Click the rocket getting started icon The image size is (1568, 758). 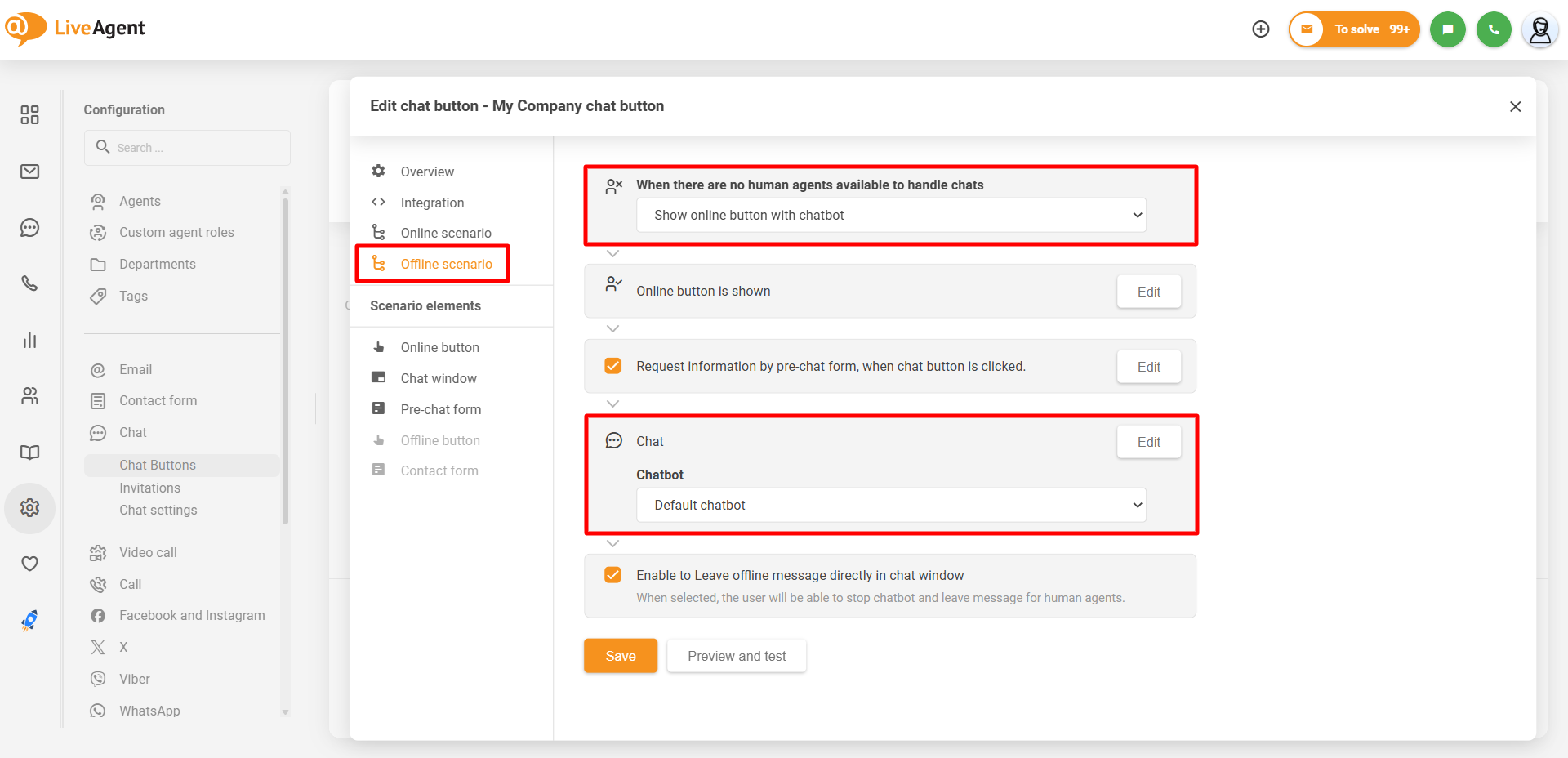pos(30,621)
